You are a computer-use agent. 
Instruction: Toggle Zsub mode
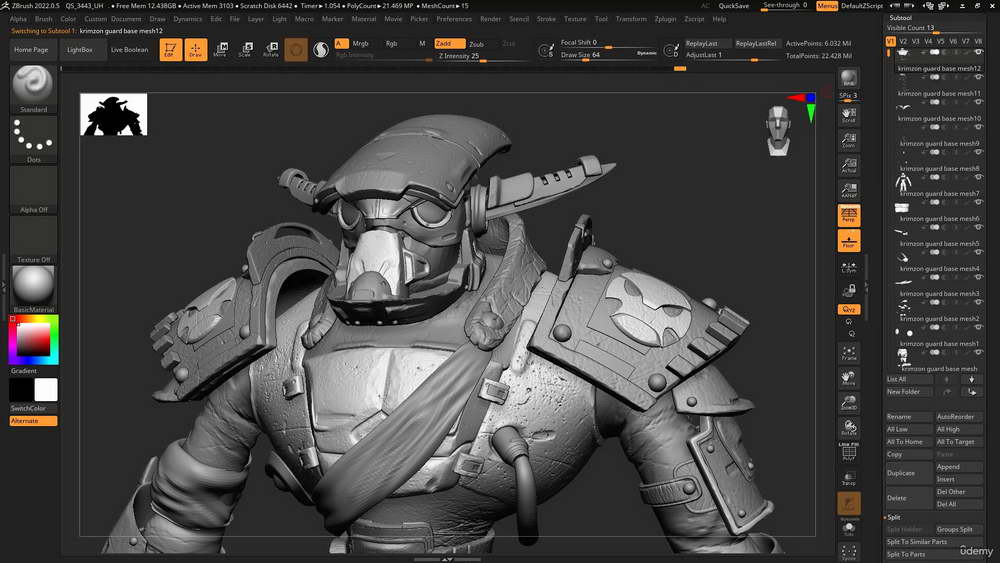[477, 44]
